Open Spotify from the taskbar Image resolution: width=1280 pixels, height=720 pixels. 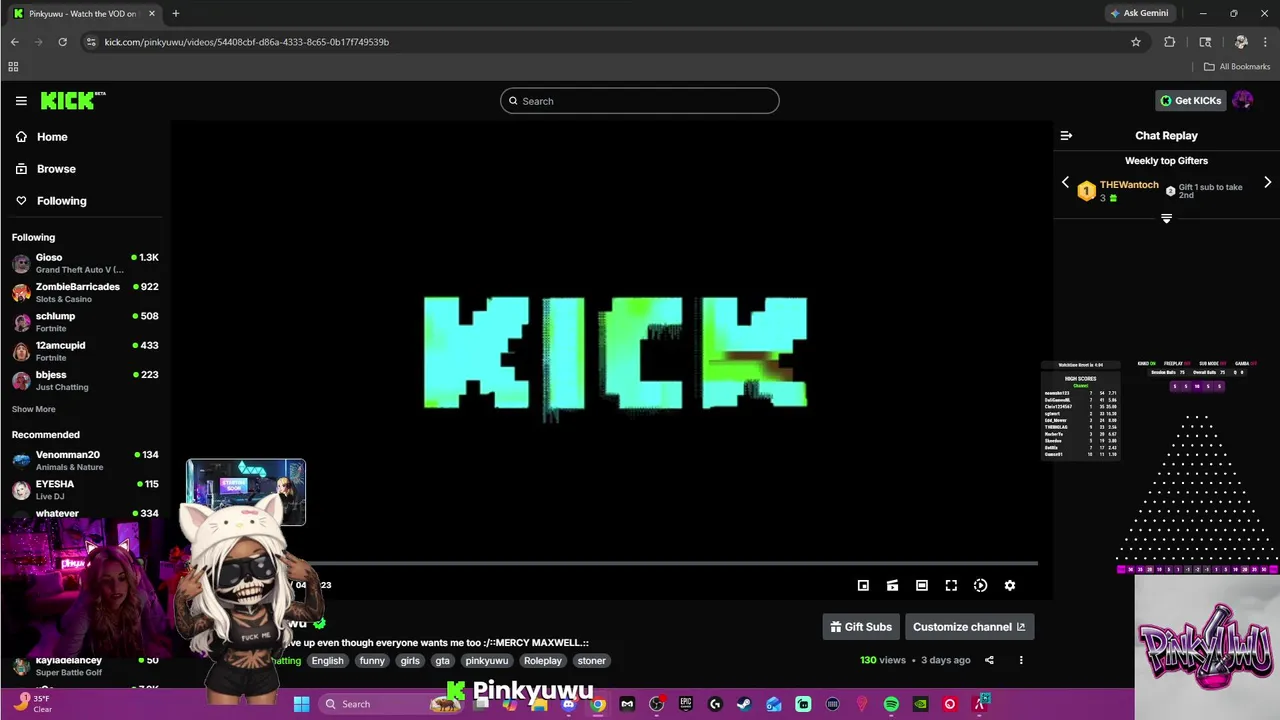click(x=891, y=704)
